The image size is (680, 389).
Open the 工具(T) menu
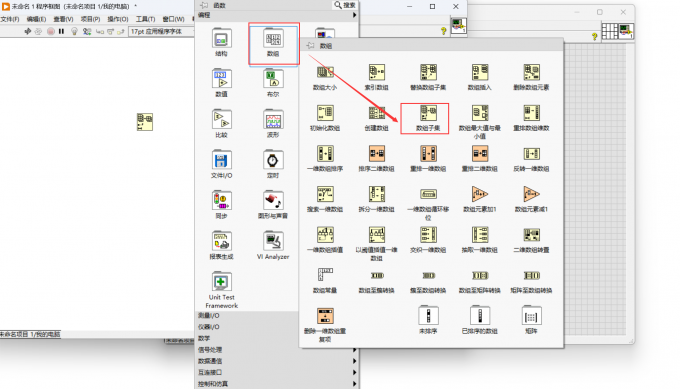[x=145, y=19]
